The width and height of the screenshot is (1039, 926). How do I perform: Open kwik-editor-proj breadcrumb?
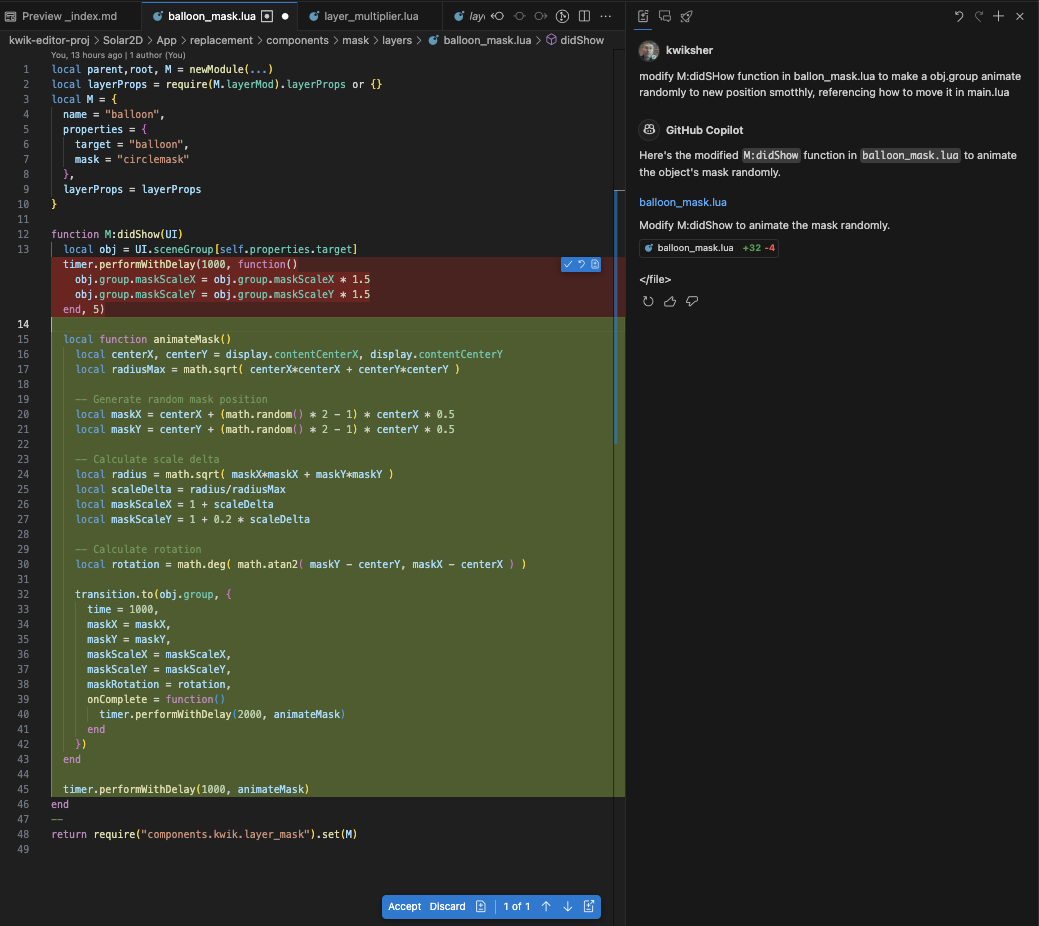(x=49, y=40)
